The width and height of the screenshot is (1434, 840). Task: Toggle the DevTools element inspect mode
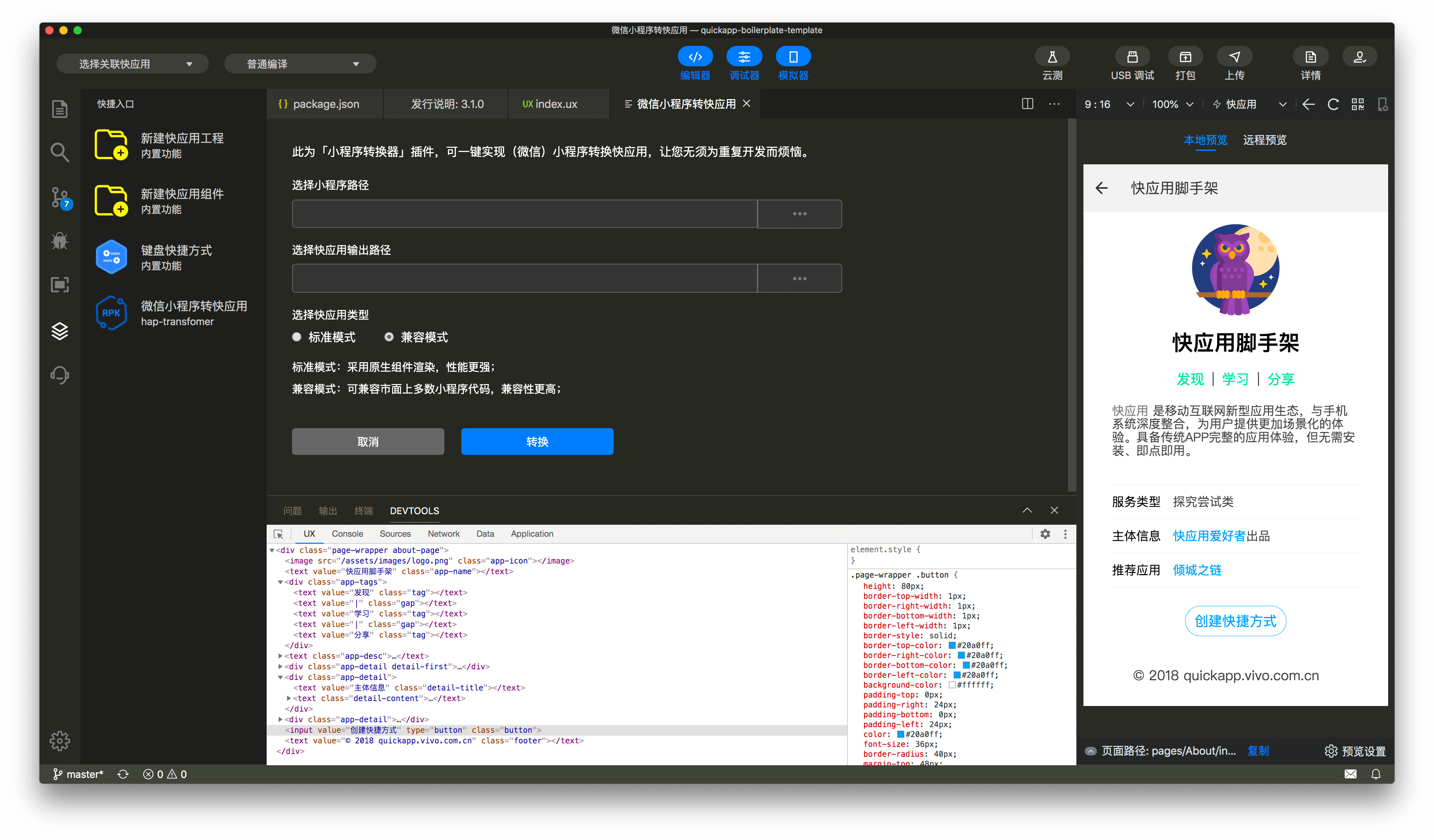pos(278,534)
